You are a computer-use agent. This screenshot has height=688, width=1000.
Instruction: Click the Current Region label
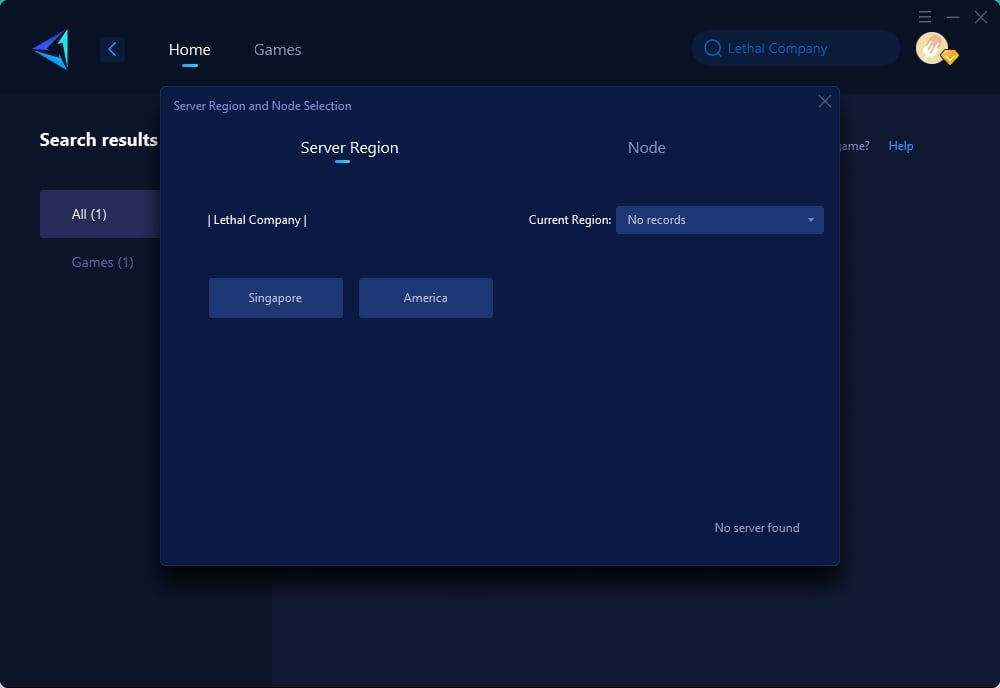click(x=570, y=220)
